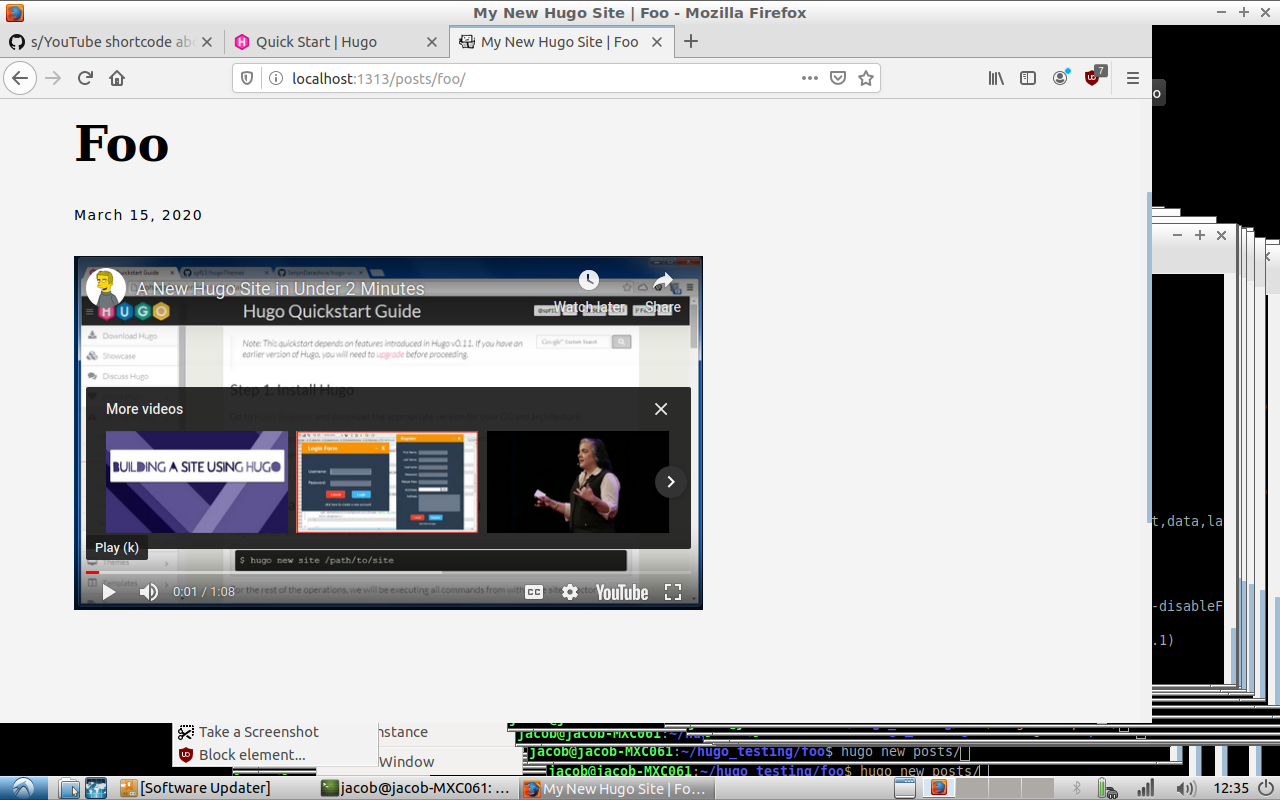This screenshot has width=1280, height=800.
Task: Open the Firefox hamburger menu
Action: click(1132, 78)
